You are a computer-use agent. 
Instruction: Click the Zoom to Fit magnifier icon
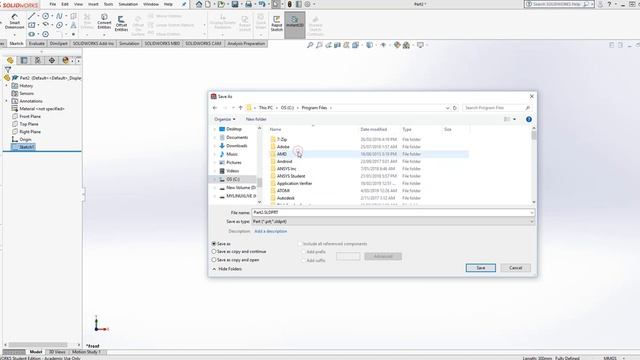(x=310, y=45)
